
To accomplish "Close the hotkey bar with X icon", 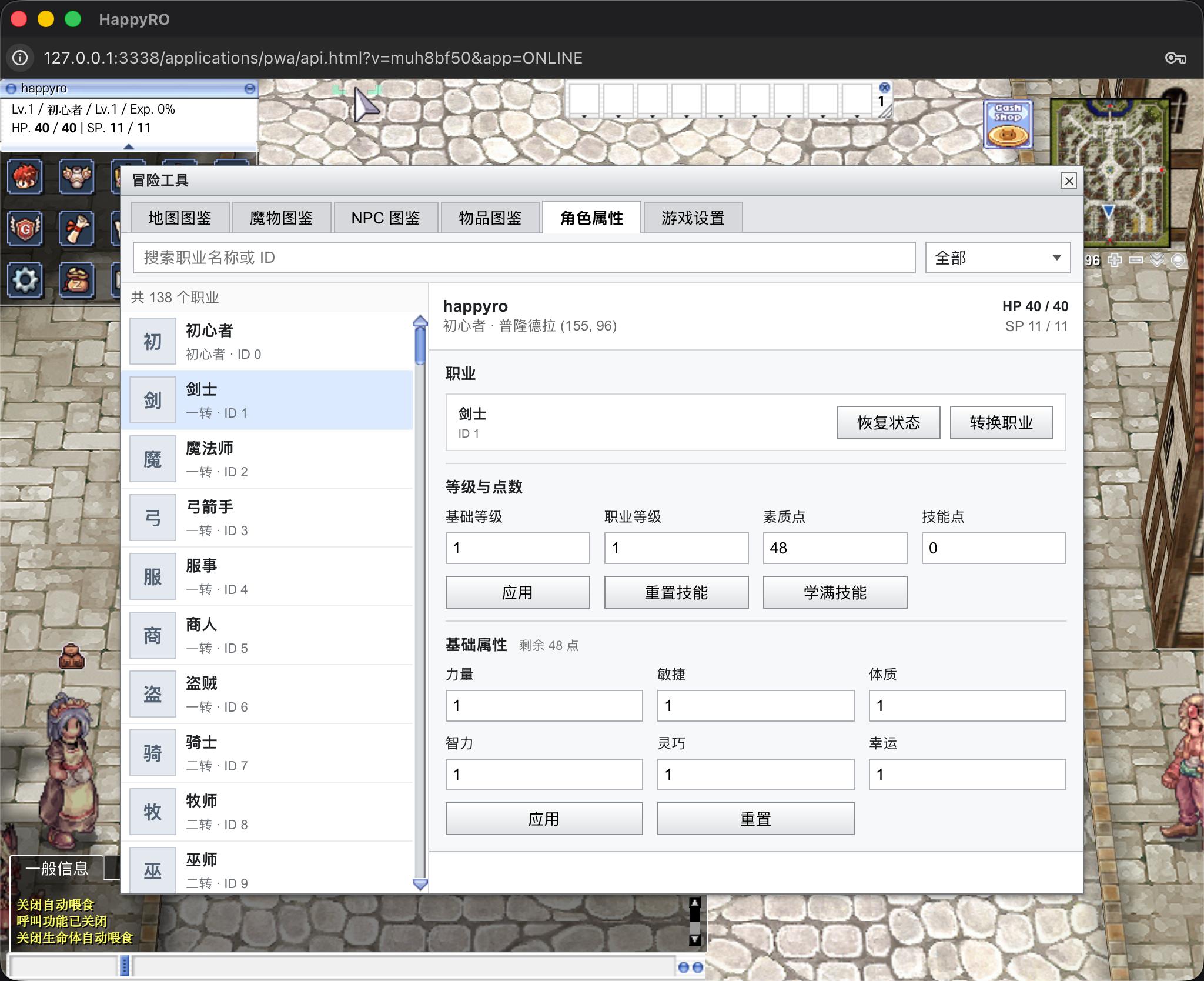I will coord(884,88).
